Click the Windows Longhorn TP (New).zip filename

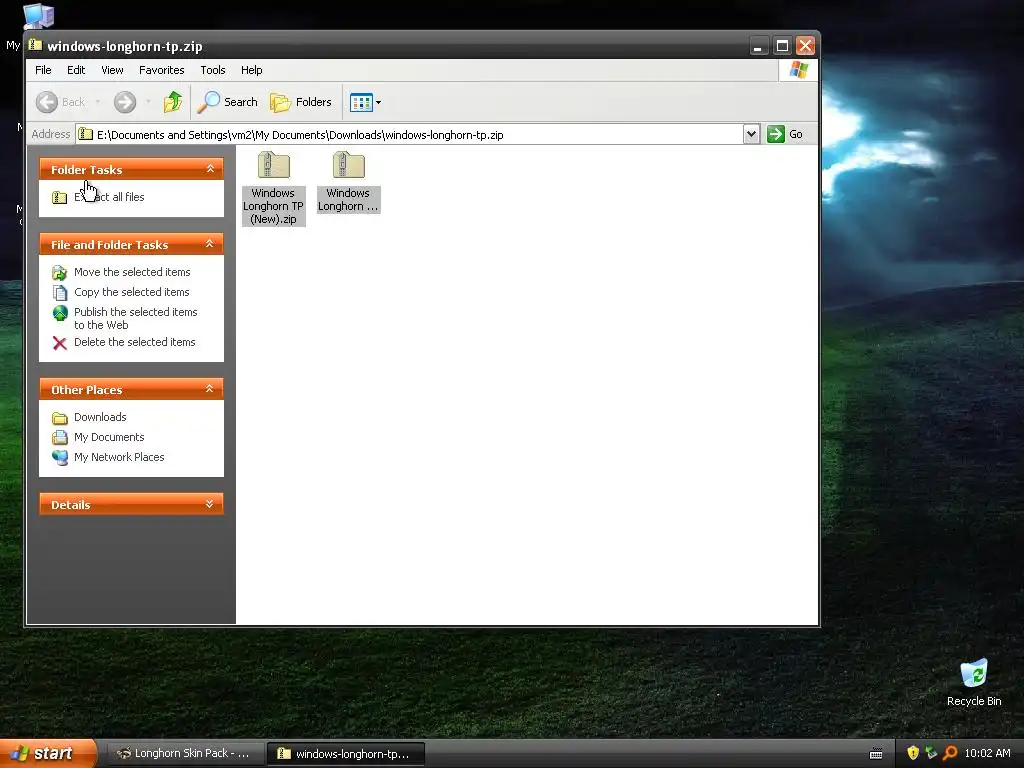(x=274, y=206)
